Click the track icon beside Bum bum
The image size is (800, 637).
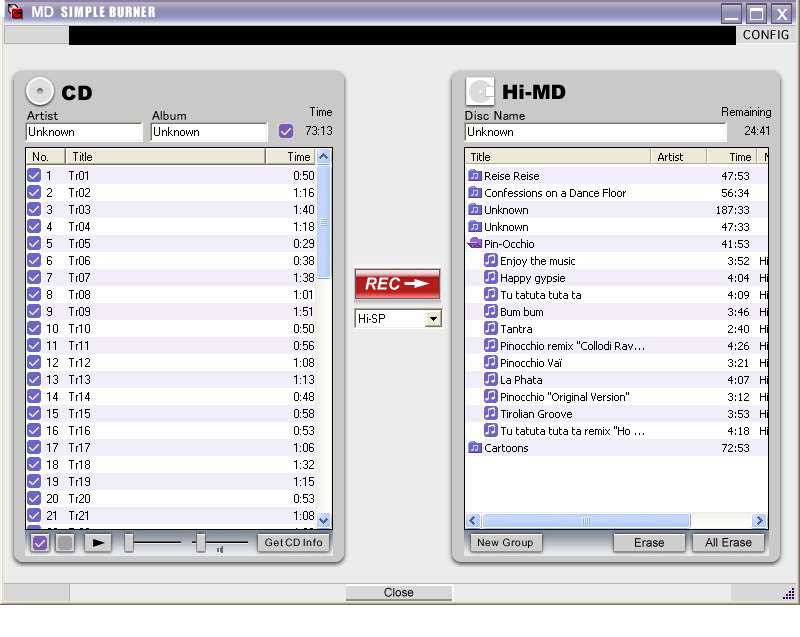click(490, 311)
